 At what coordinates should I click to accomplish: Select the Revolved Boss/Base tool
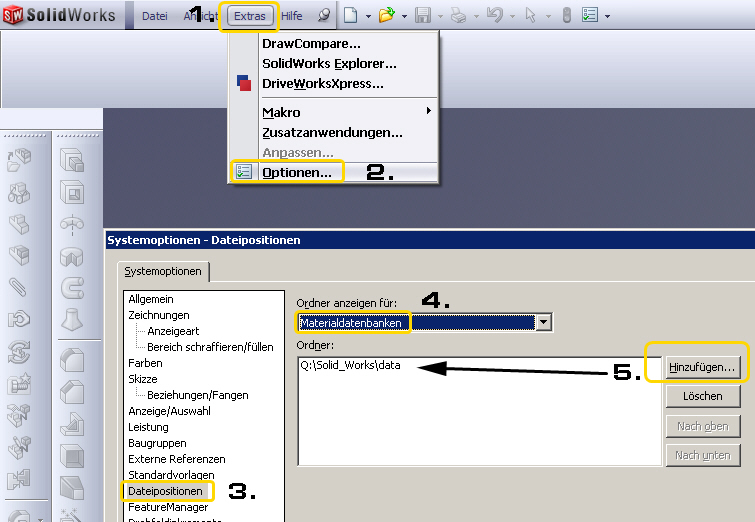(72, 224)
